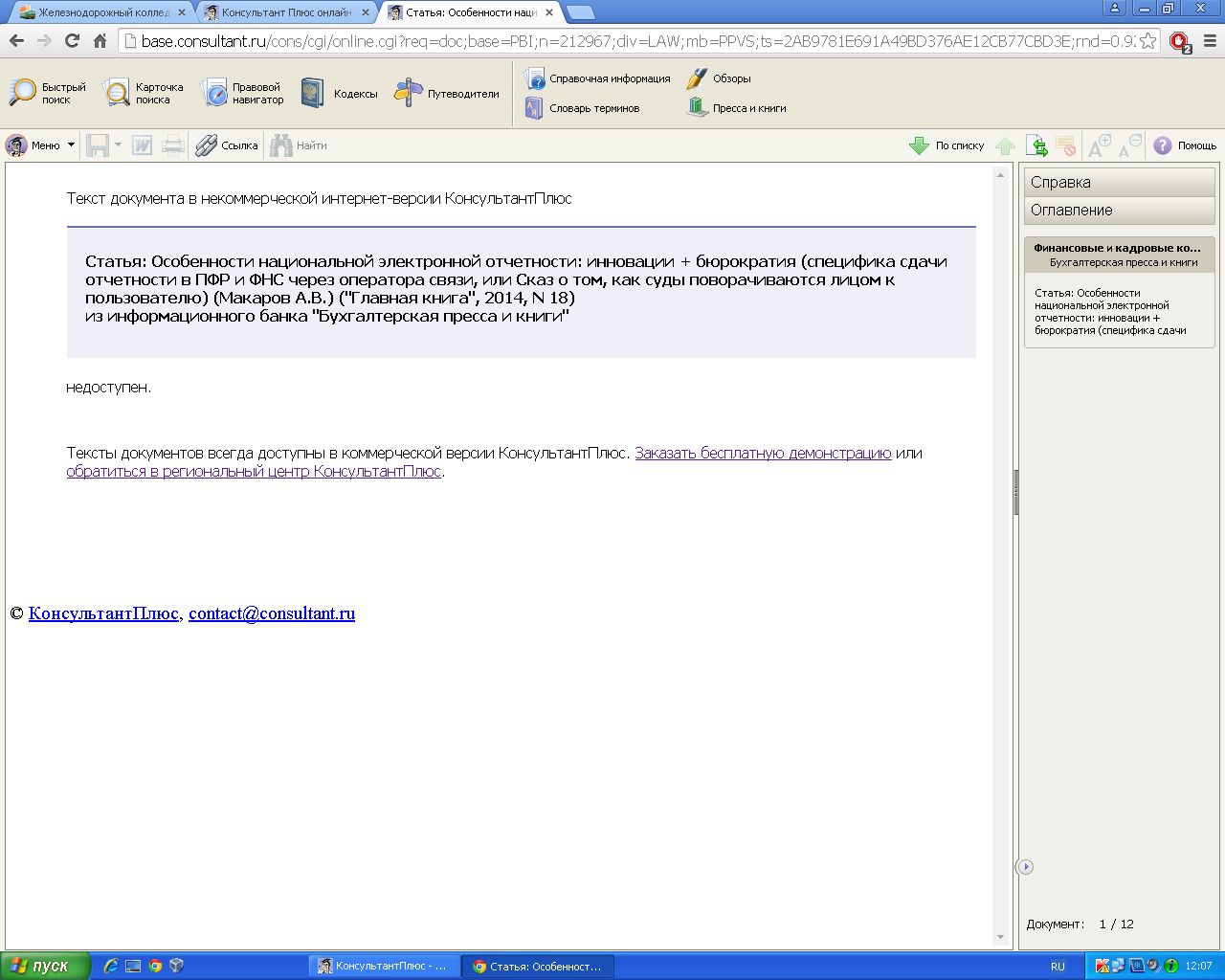1225x980 pixels.
Task: Open Помощь help
Action: (1184, 145)
